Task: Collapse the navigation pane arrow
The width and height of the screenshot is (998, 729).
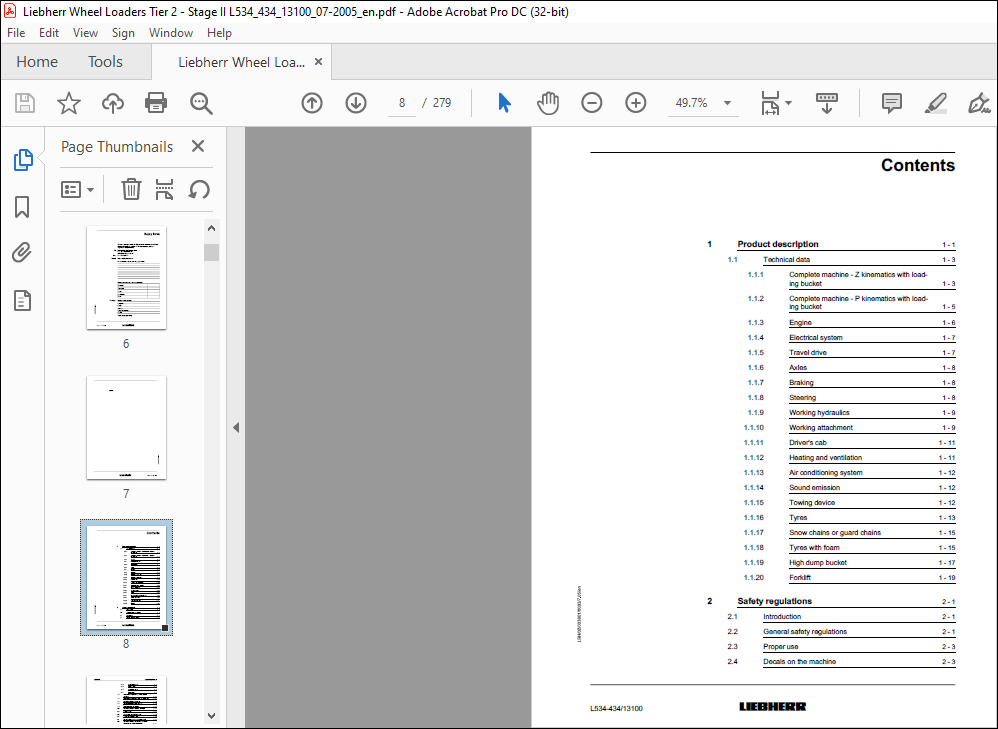Action: 236,427
